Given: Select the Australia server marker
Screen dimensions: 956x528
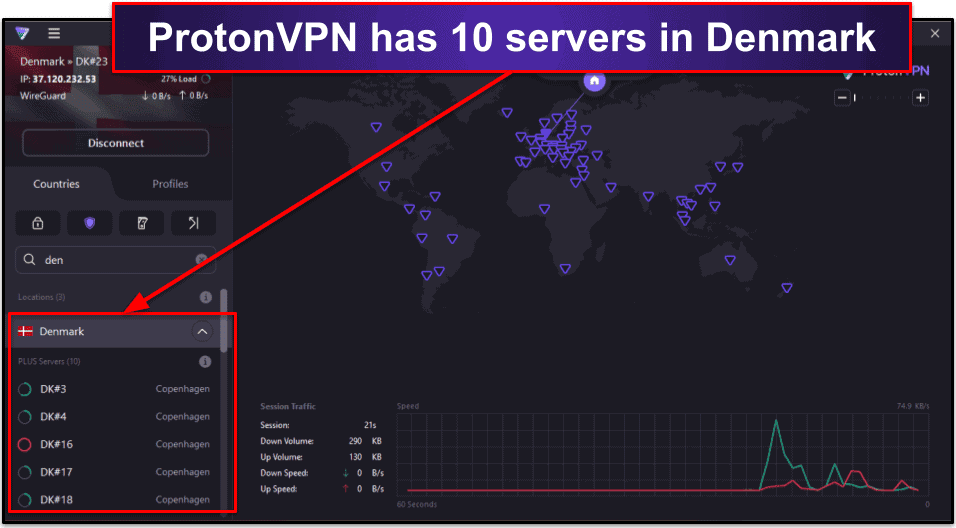Looking at the screenshot, I should (x=730, y=261).
